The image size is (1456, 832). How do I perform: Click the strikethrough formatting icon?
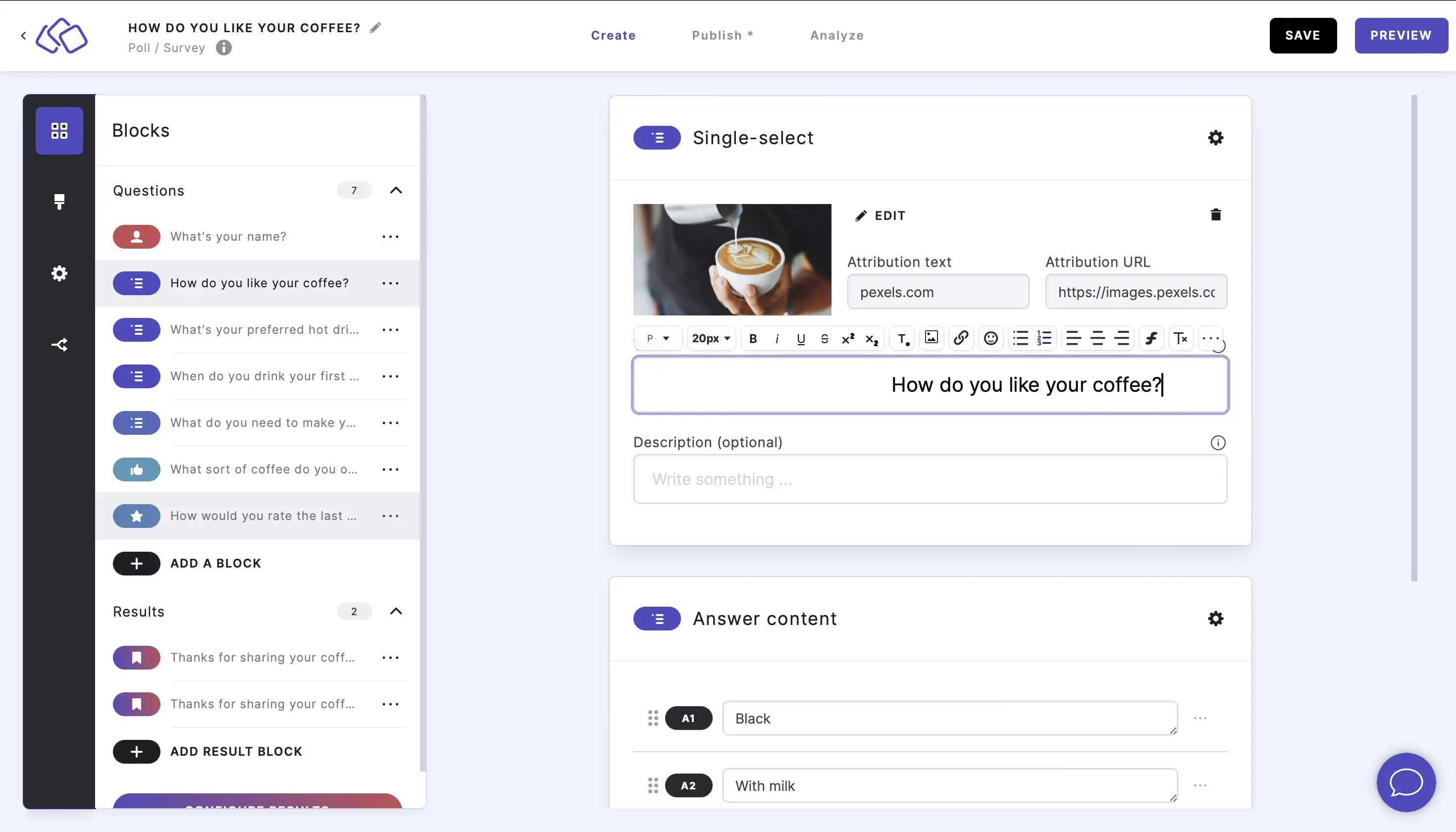[824, 338]
